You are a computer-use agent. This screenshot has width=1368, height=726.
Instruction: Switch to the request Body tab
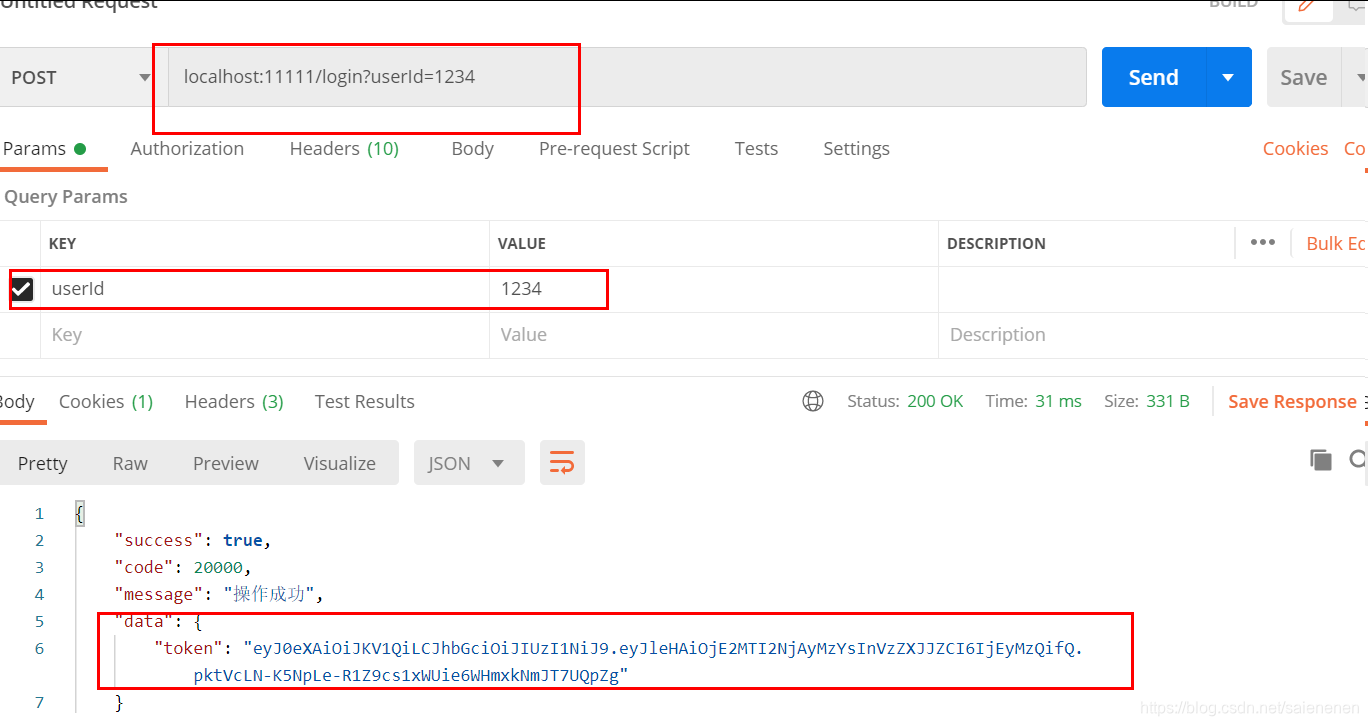472,149
